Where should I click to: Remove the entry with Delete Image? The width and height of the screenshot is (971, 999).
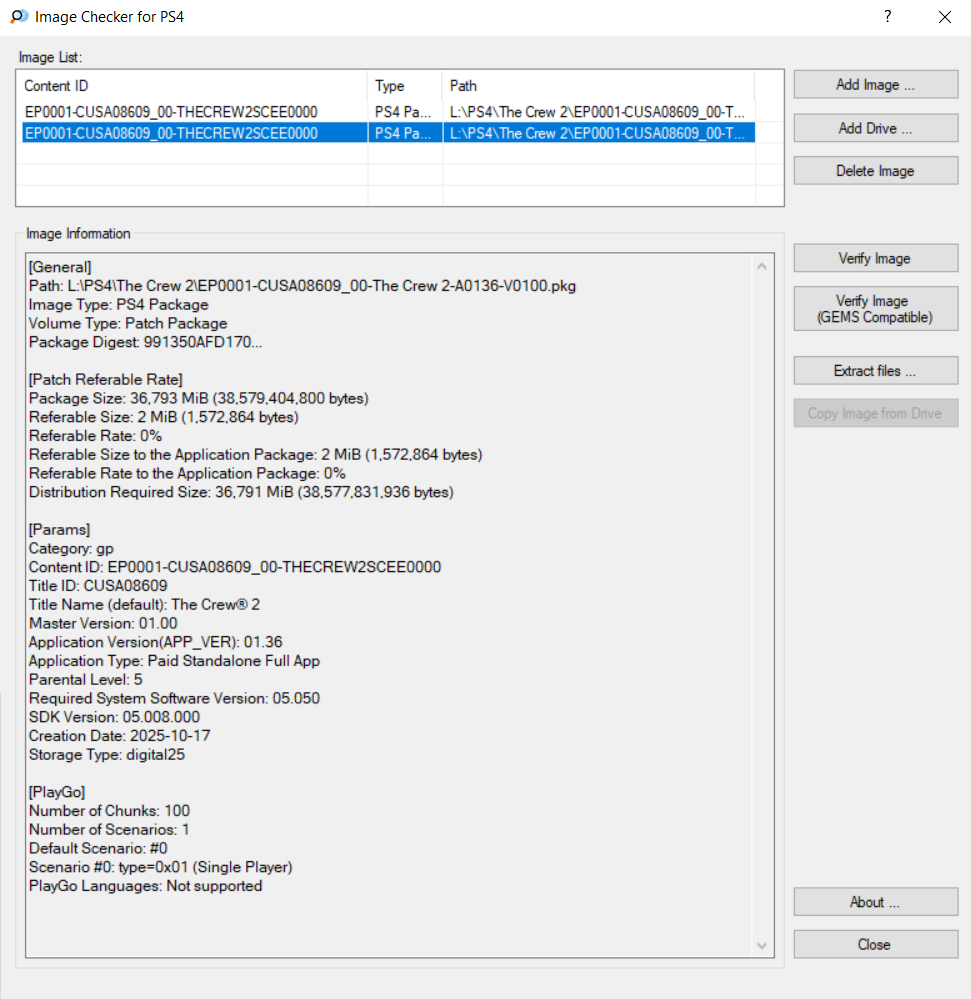[x=875, y=171]
